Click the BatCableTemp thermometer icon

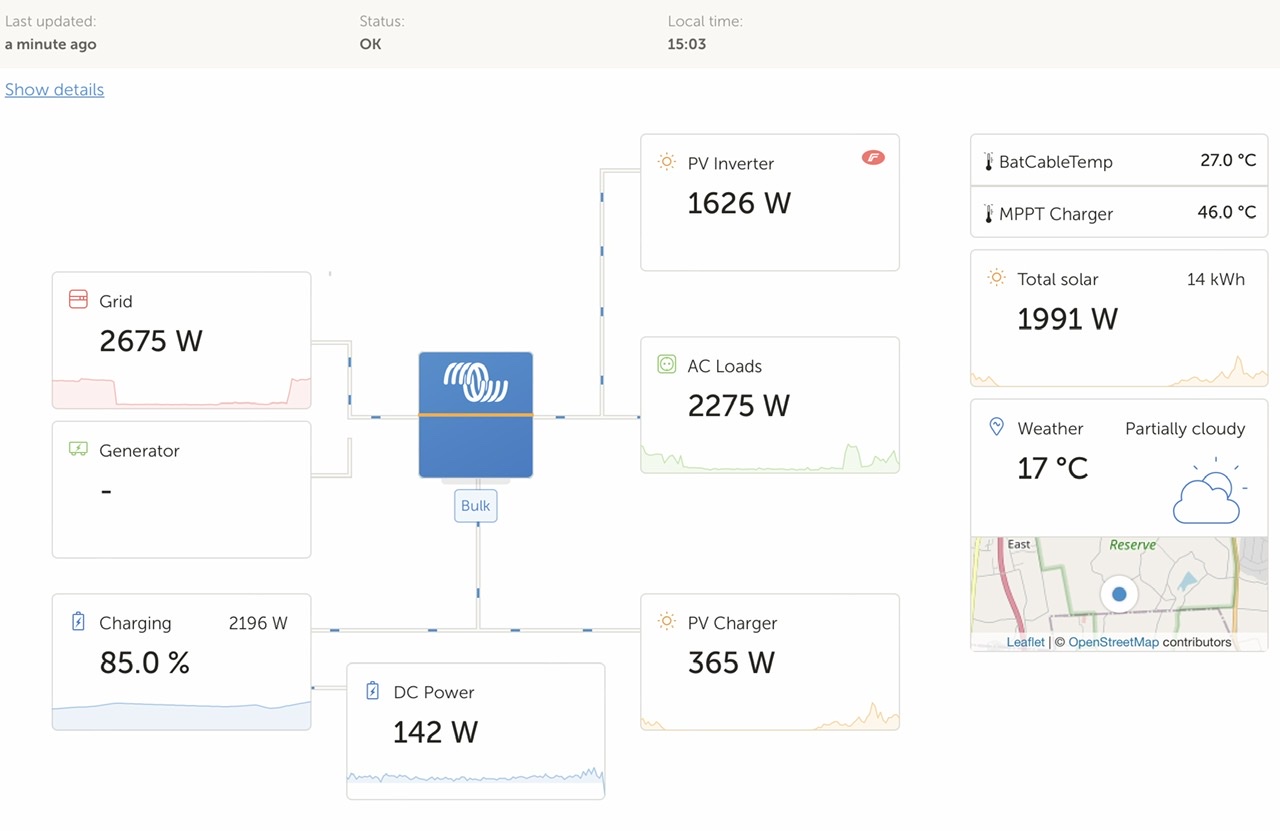pos(988,161)
